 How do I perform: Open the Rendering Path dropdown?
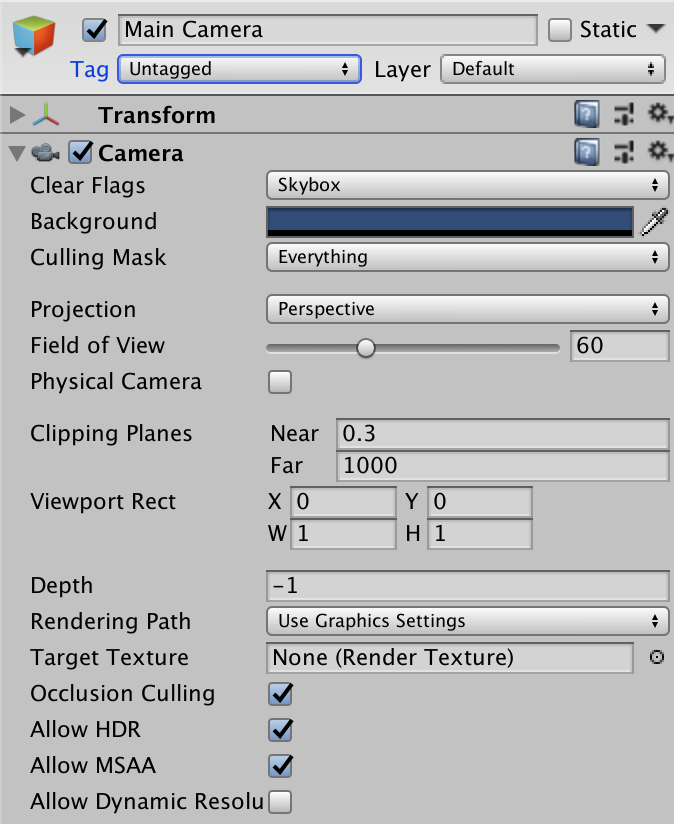(x=467, y=621)
